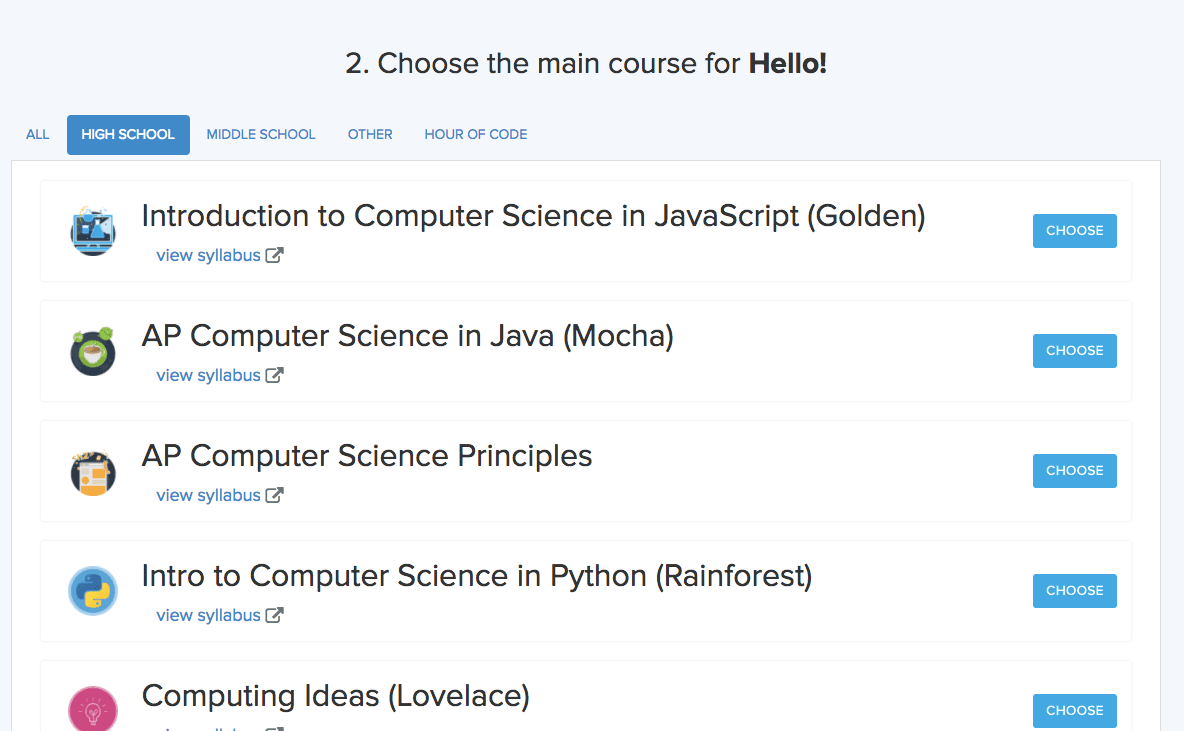Click the Intro to Python (Rainforest) title
This screenshot has height=731, width=1184.
point(477,576)
